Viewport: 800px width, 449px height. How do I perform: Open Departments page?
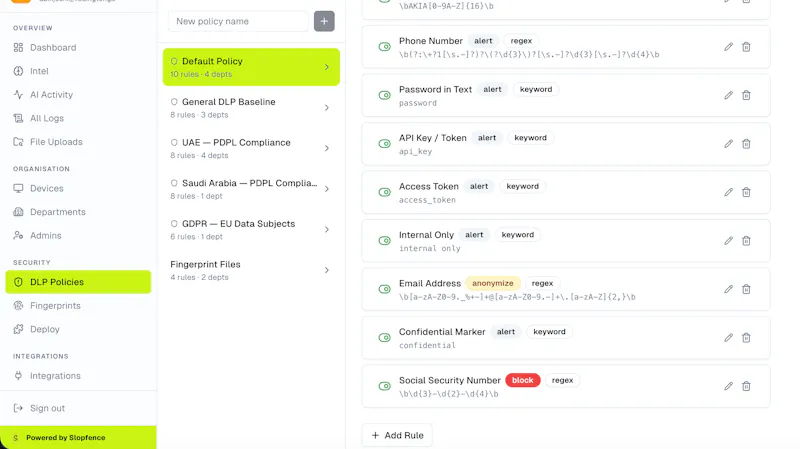point(78,212)
